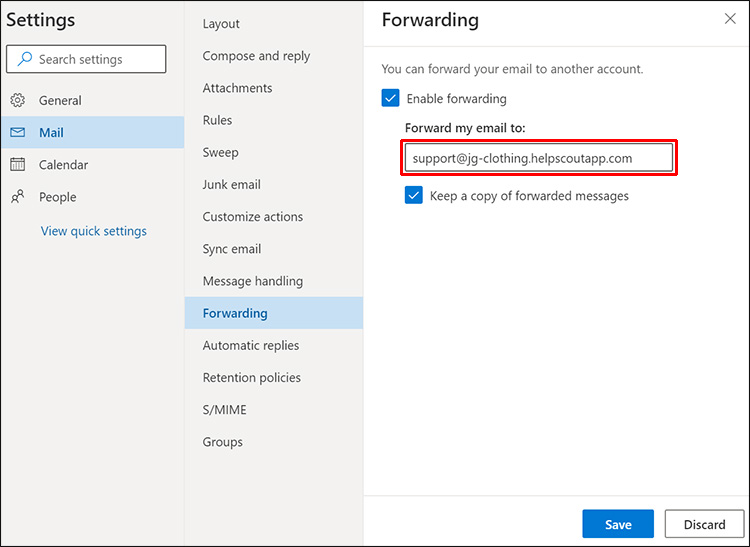Click the Save button
Image resolution: width=750 pixels, height=547 pixels.
tap(618, 524)
